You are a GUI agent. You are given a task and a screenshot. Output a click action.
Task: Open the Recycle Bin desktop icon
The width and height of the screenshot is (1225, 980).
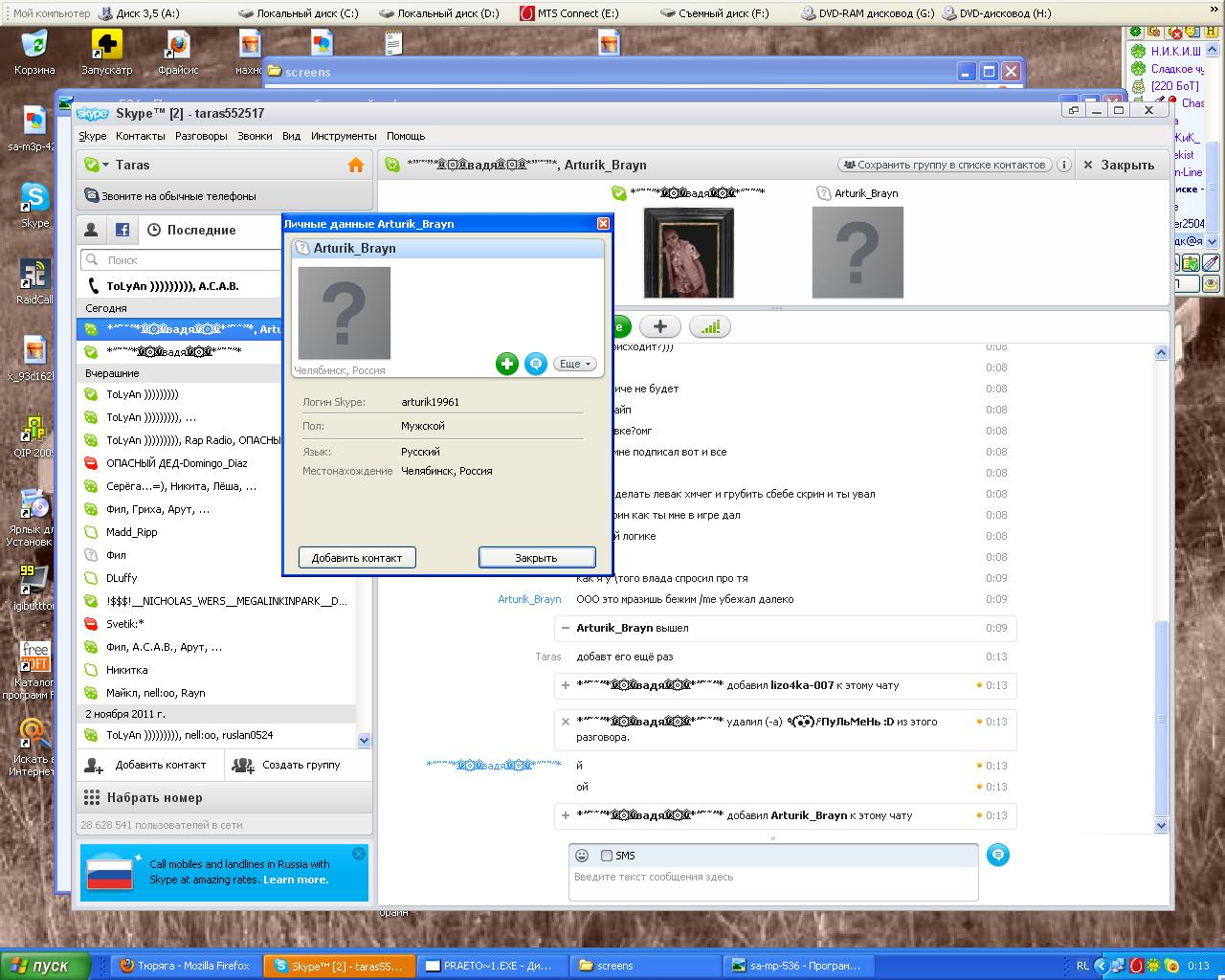coord(34,53)
